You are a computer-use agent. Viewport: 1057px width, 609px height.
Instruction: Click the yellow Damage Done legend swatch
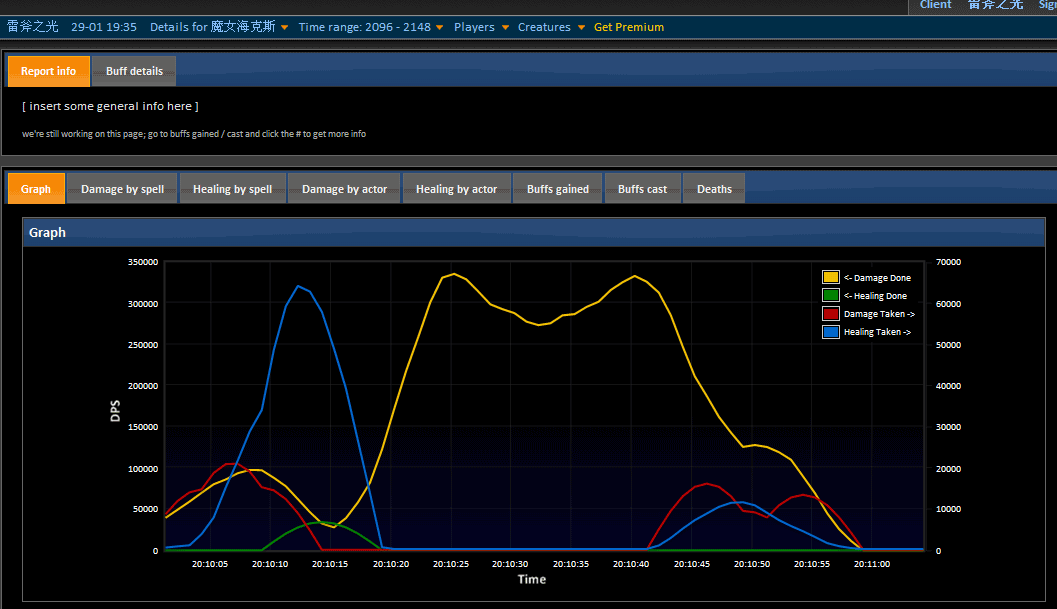tap(830, 277)
